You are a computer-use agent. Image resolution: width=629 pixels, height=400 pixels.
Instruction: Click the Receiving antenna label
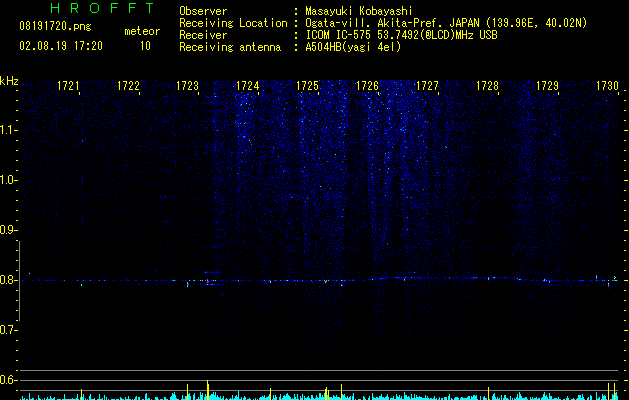coord(230,47)
